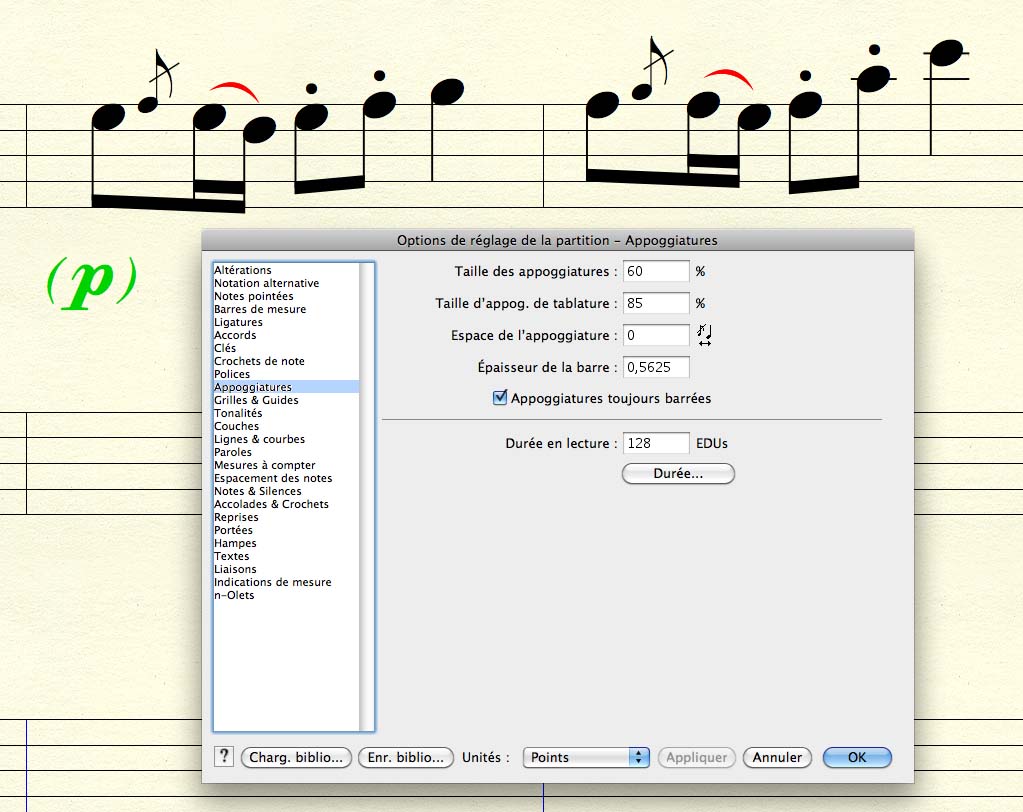Click the Annuler button
The height and width of the screenshot is (812, 1023).
pos(777,758)
